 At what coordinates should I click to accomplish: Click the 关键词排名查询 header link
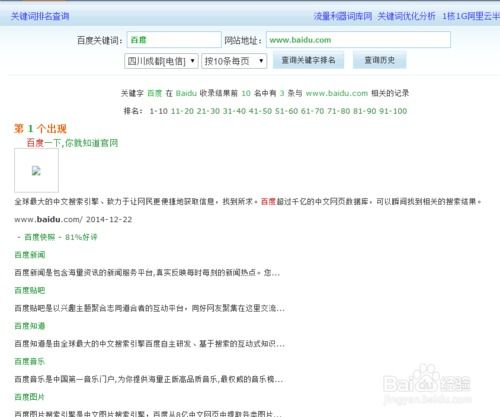[x=40, y=16]
